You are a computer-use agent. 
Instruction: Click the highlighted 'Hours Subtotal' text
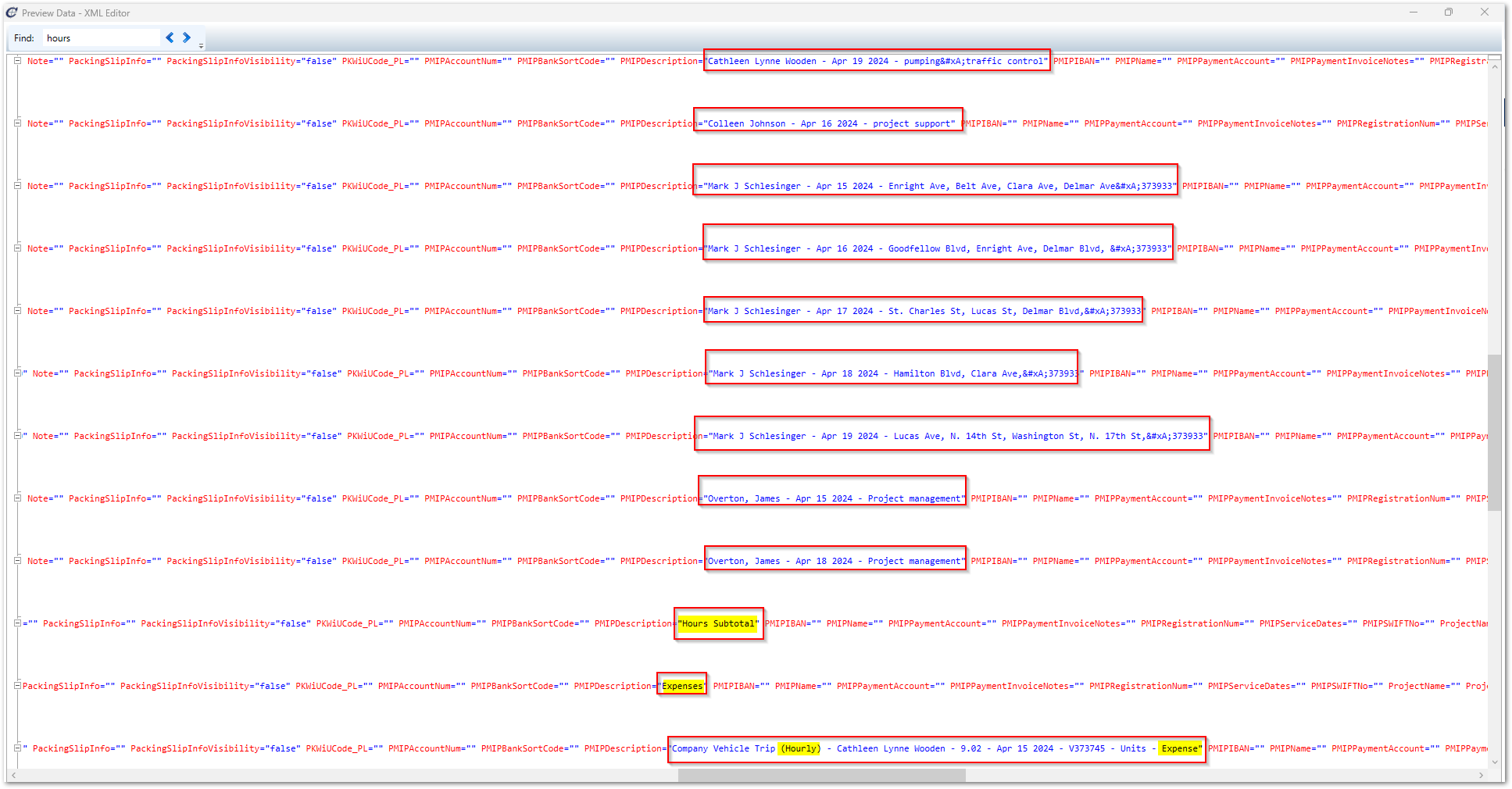(x=718, y=623)
